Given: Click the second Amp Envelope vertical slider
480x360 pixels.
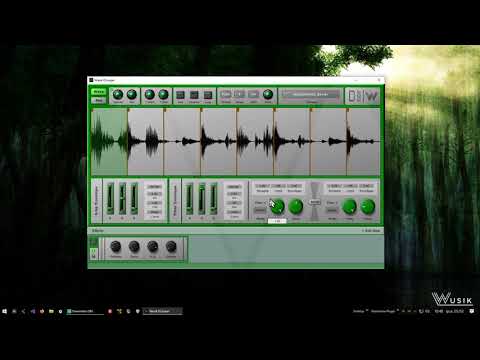Looking at the screenshot, I should (x=122, y=199).
